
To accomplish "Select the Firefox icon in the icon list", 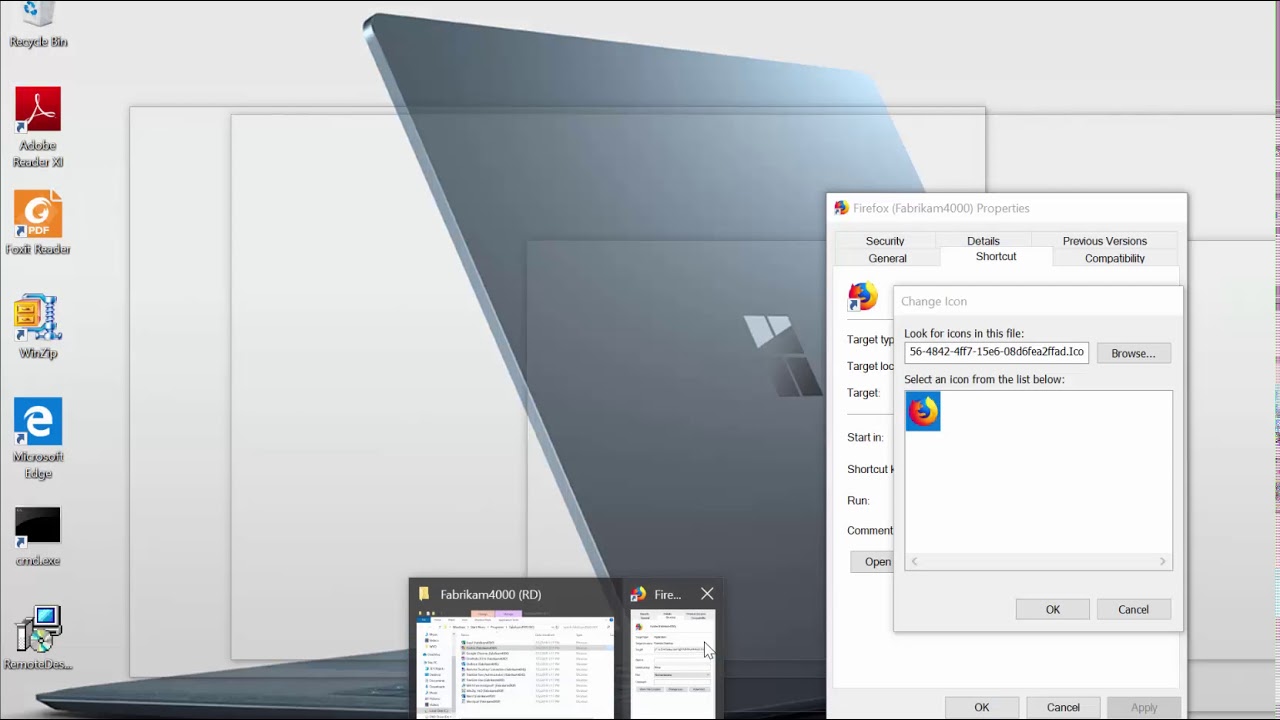I will click(923, 411).
